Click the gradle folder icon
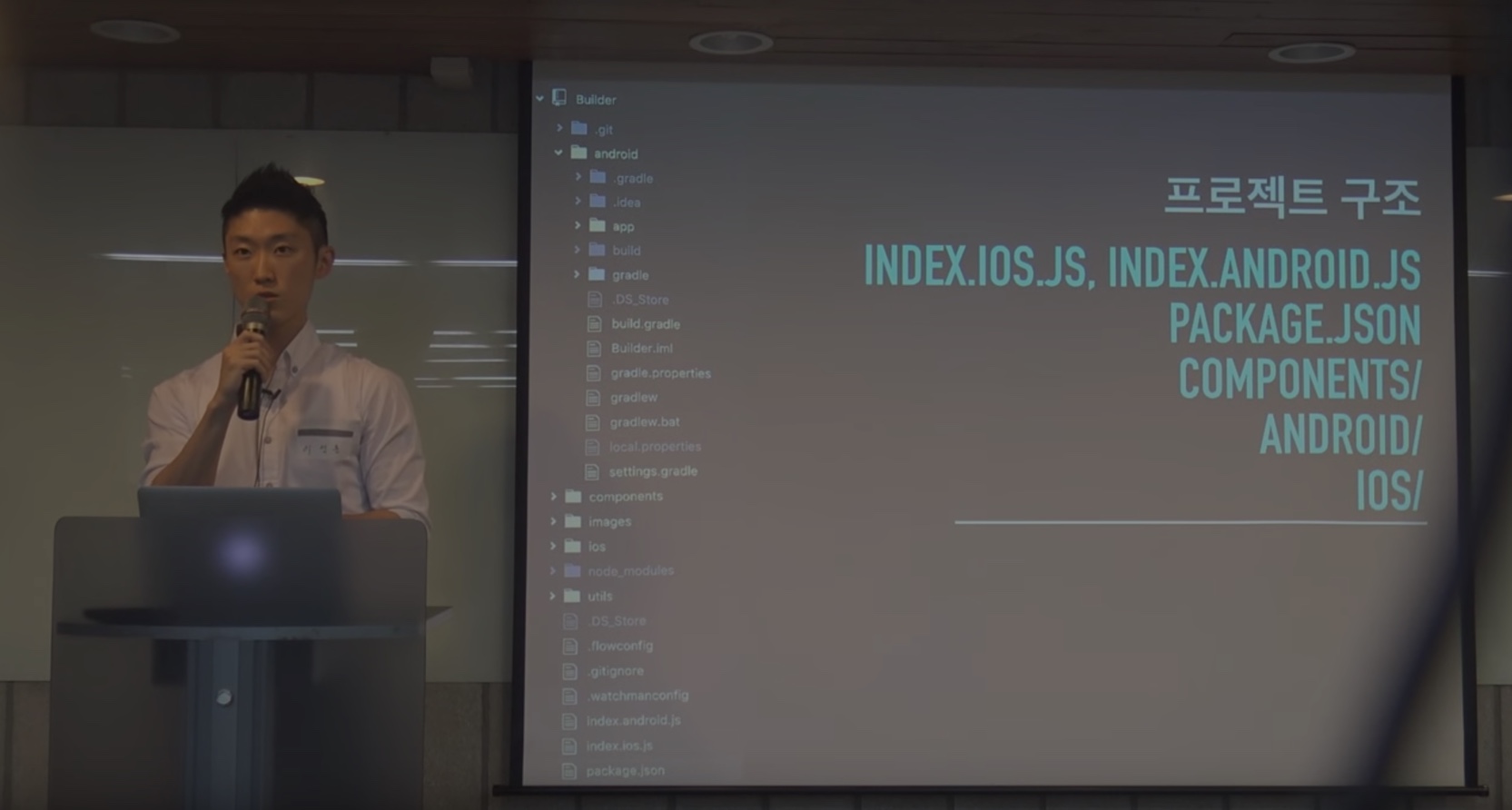The image size is (1512, 810). coord(597,274)
